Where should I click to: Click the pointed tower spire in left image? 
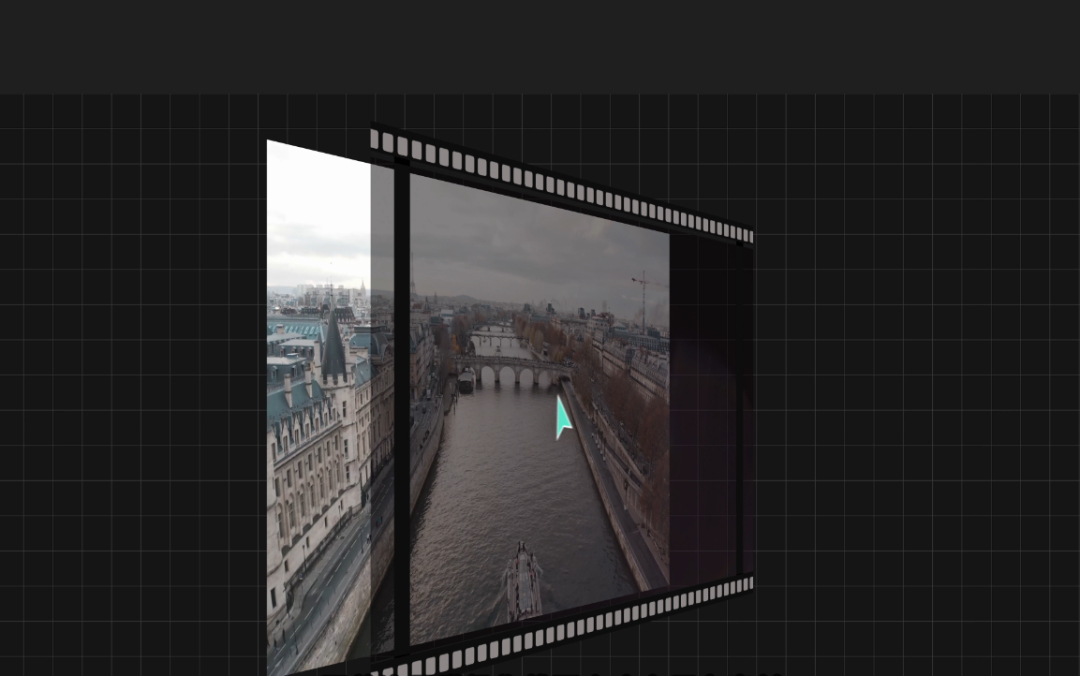pos(333,347)
